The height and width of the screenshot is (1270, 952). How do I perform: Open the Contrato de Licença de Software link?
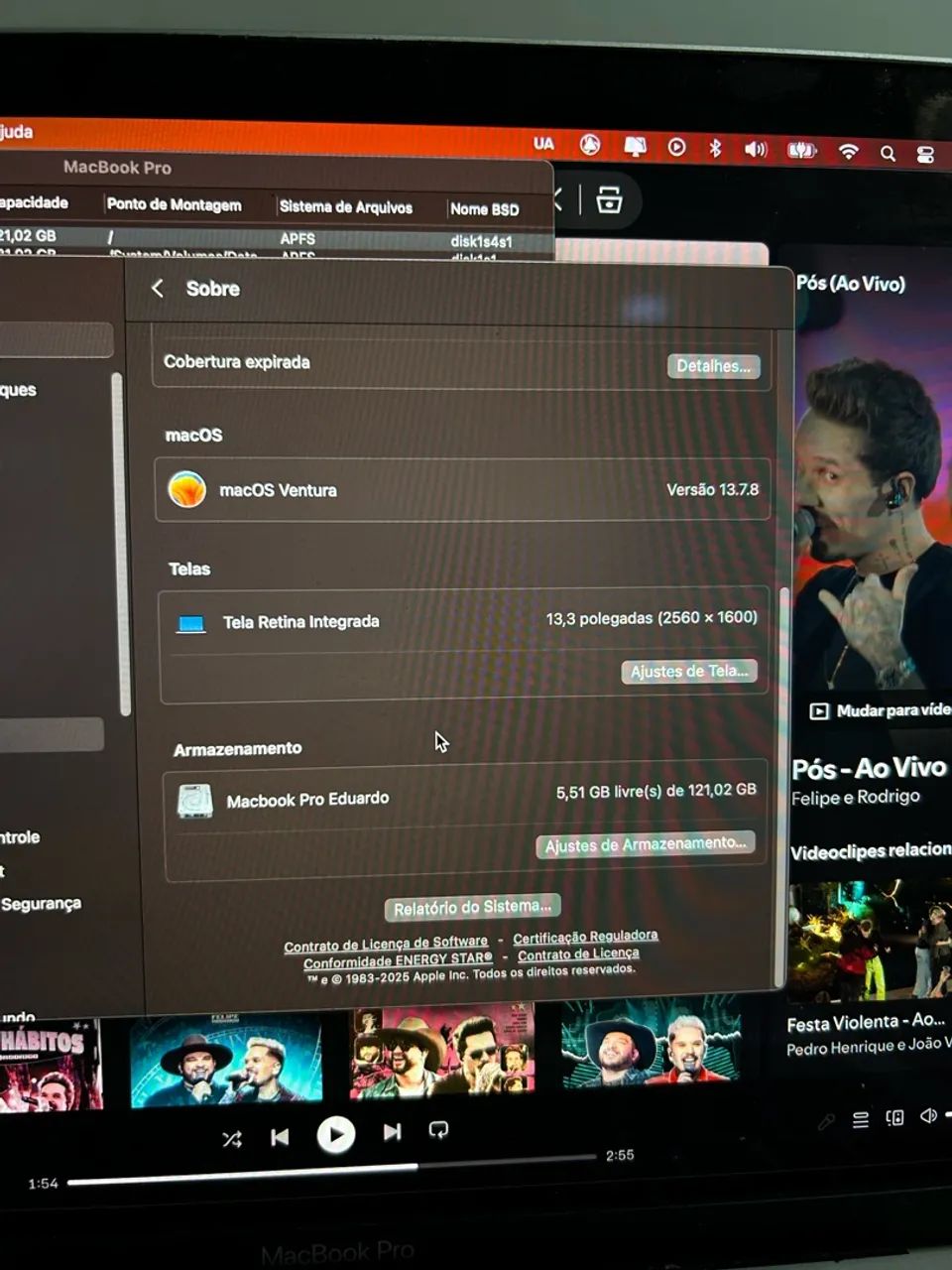pyautogui.click(x=386, y=944)
